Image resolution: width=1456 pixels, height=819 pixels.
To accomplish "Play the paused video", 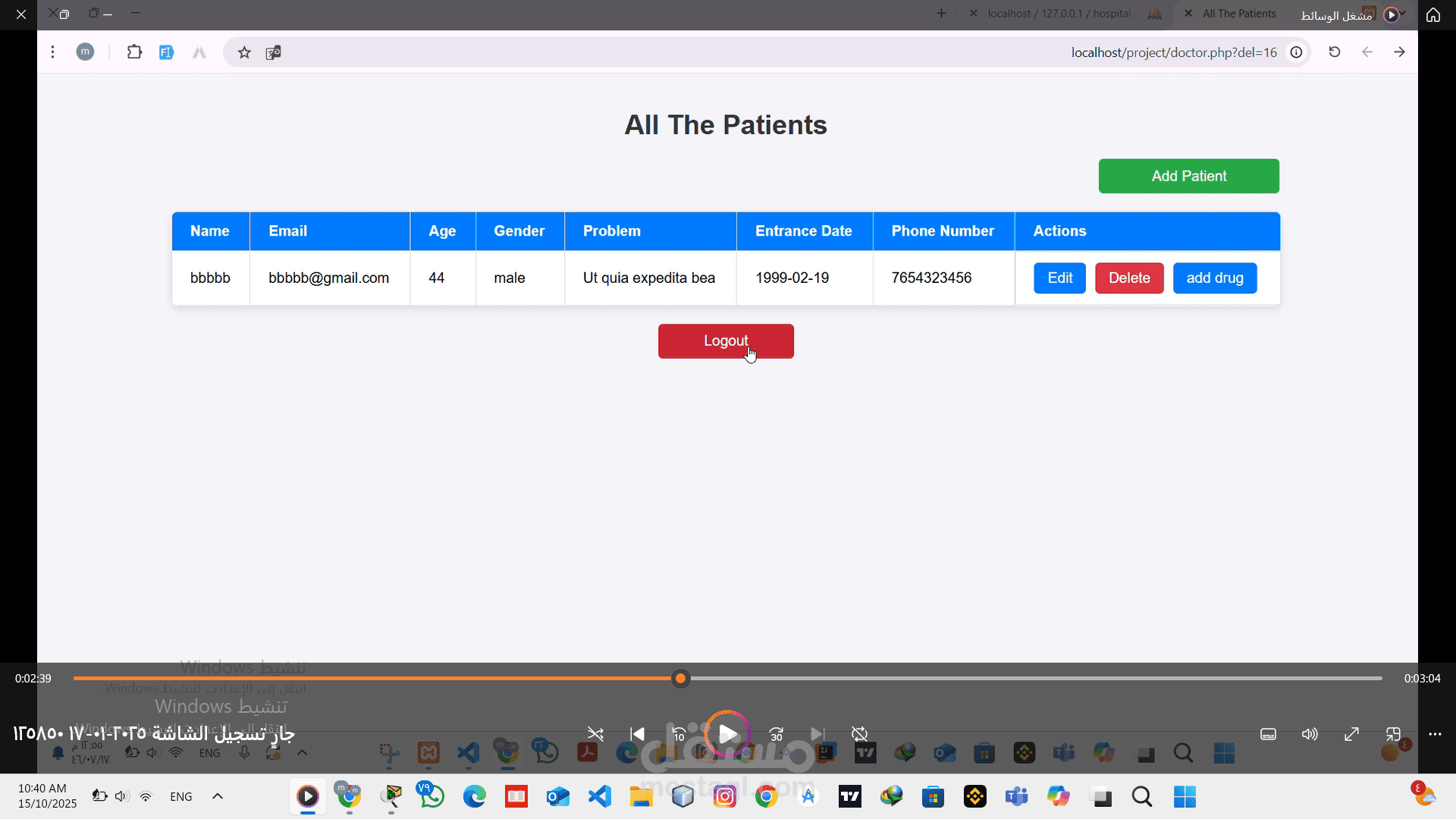I will point(727,734).
